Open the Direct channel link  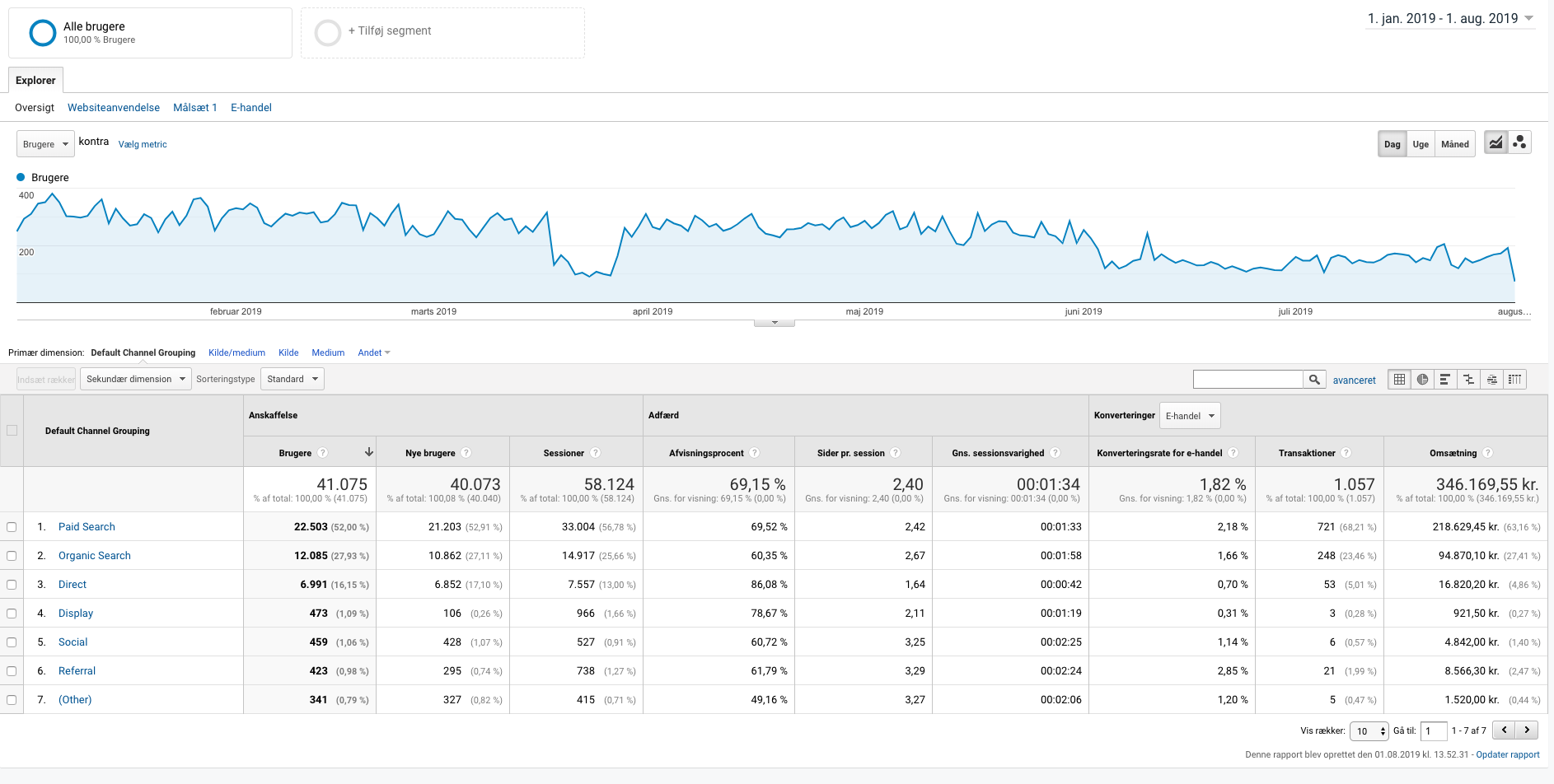tap(73, 585)
